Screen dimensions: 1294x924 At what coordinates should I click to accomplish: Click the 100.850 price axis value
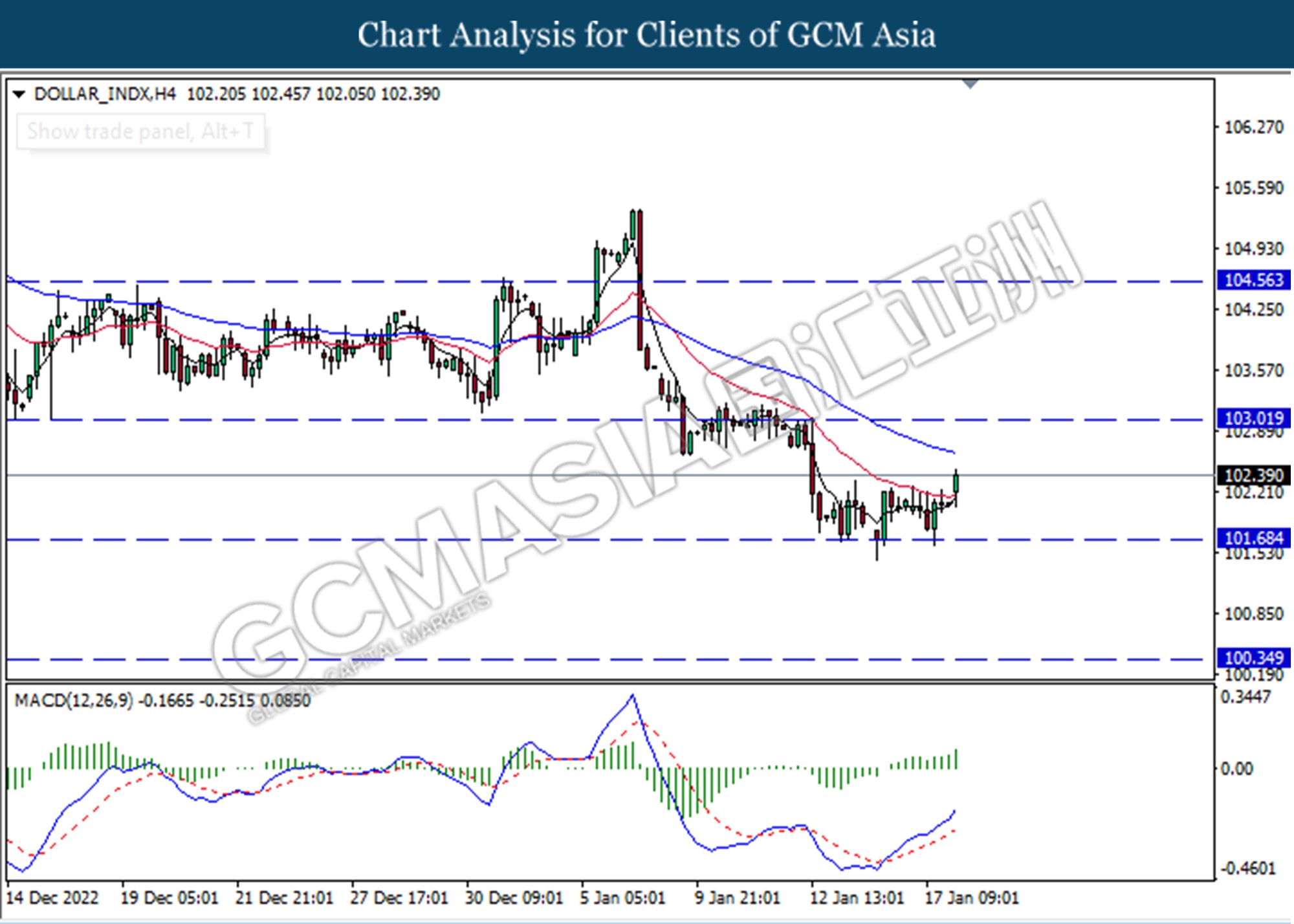(1253, 614)
